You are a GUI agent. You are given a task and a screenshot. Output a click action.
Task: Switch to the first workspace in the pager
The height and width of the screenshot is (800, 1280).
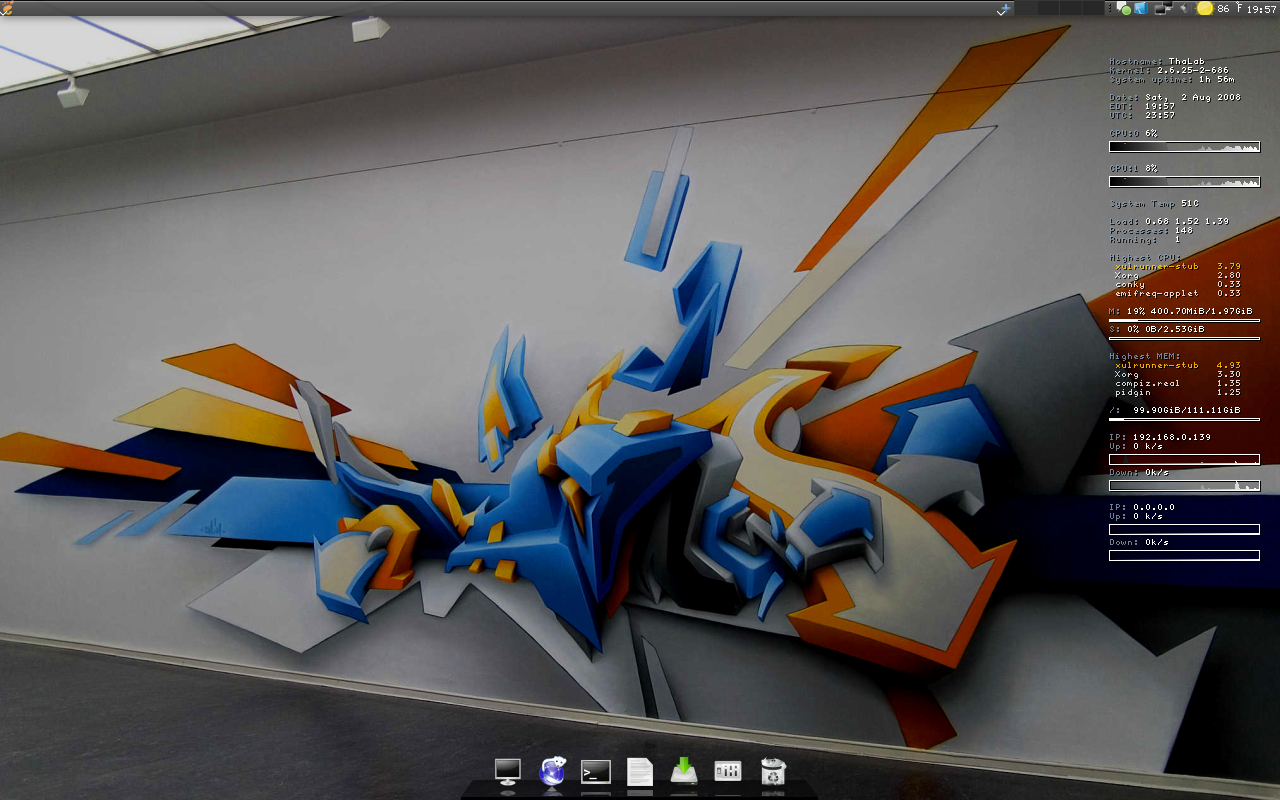[x=1027, y=8]
